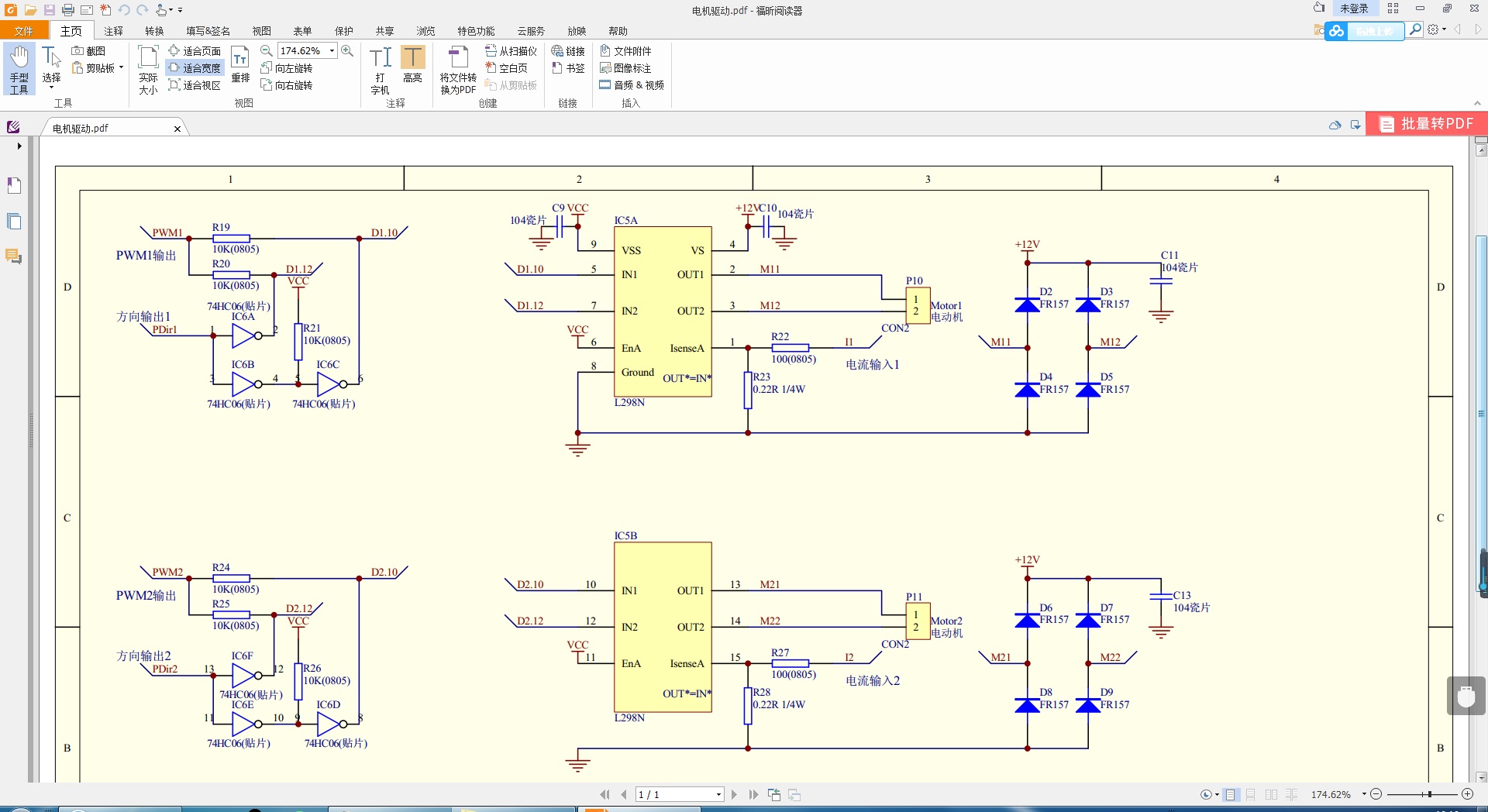
Task: Click the search magnifier icon
Action: click(1415, 29)
